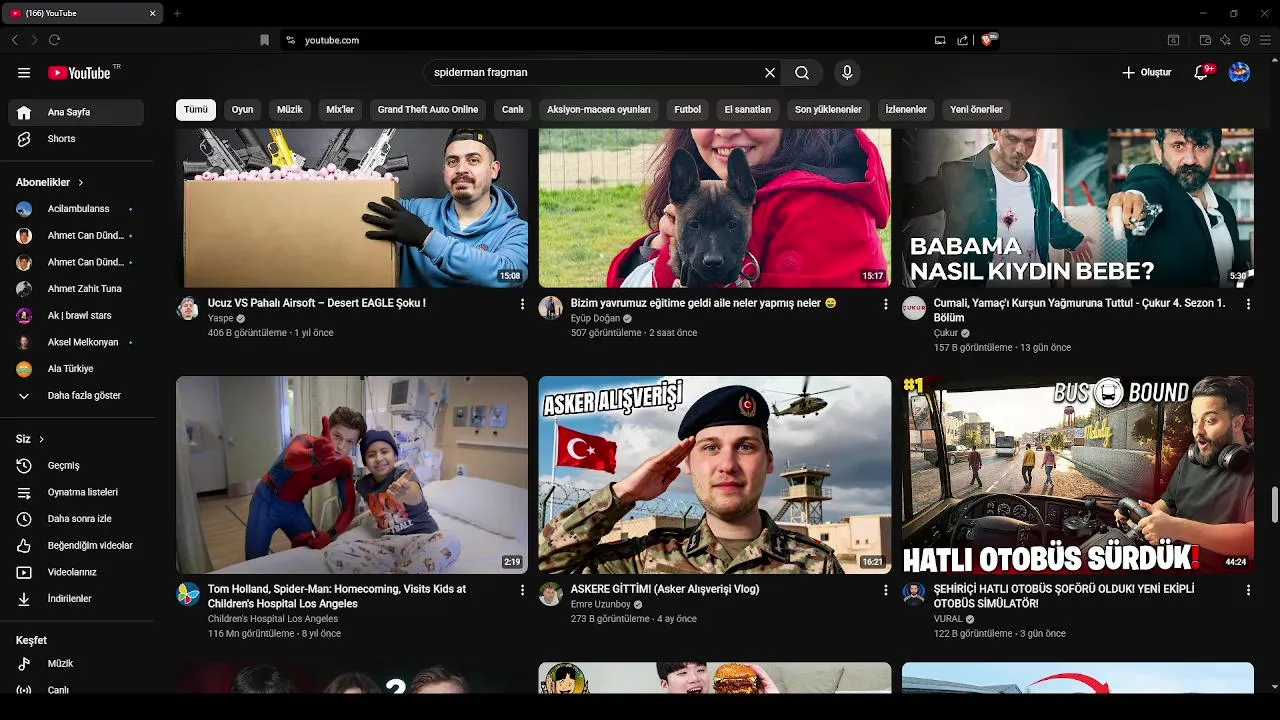Image resolution: width=1280 pixels, height=720 pixels.
Task: Select the Yeni öneriler chip
Action: pyautogui.click(x=976, y=110)
